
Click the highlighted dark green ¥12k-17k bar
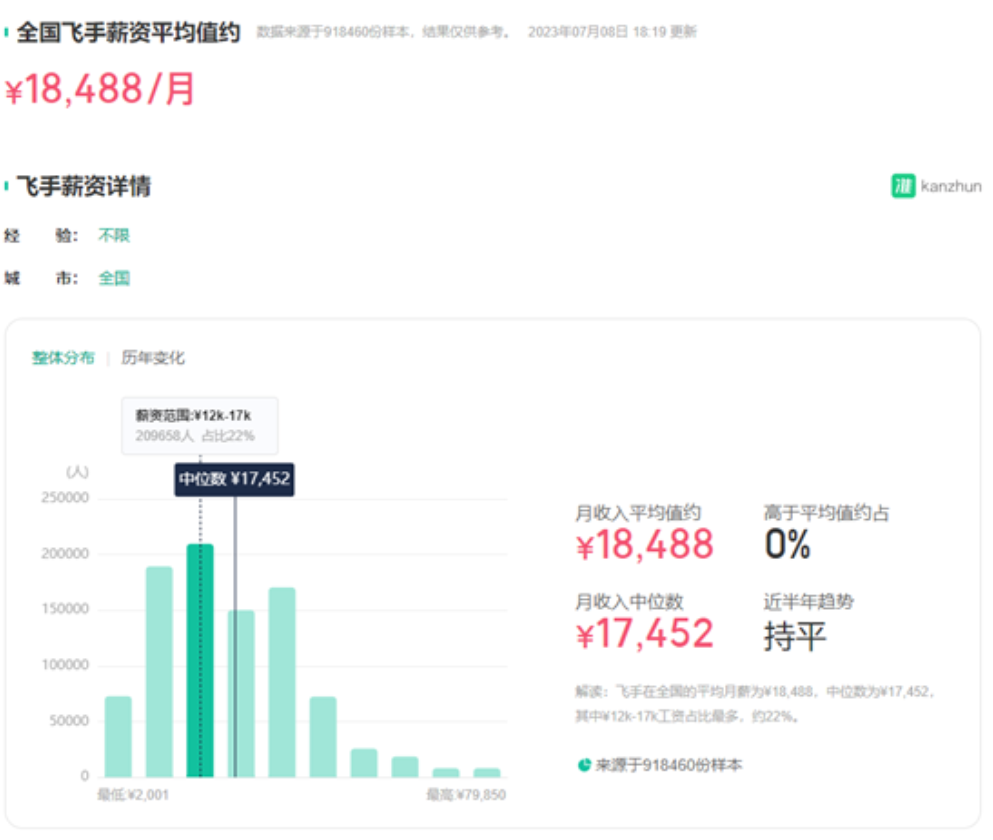[x=200, y=660]
